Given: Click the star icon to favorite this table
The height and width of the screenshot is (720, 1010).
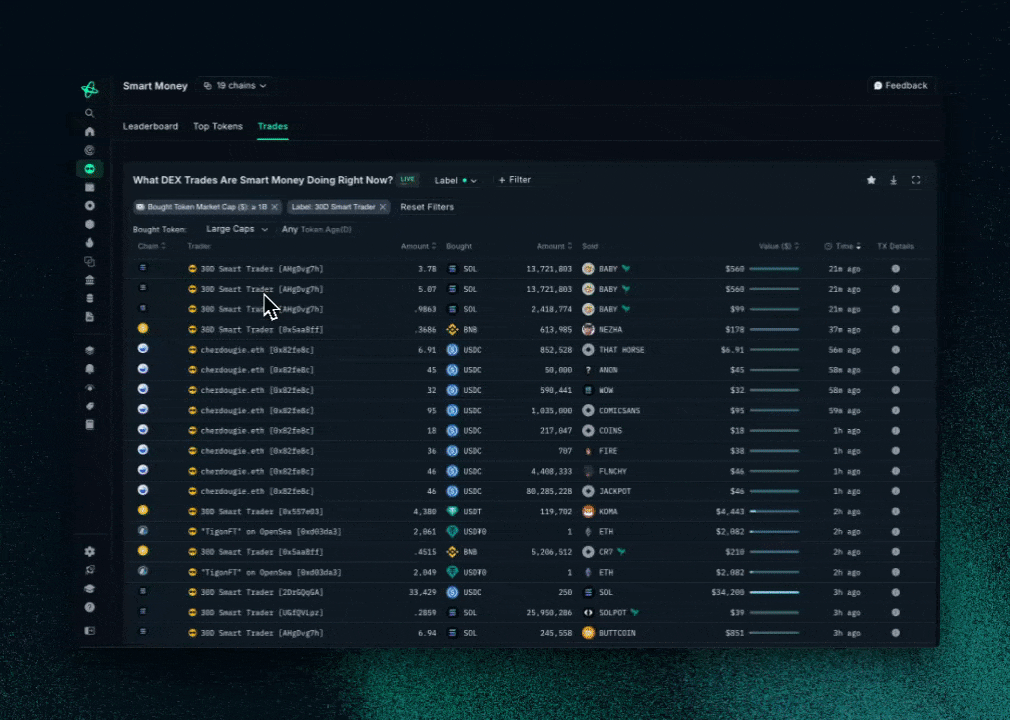Looking at the screenshot, I should (x=871, y=180).
